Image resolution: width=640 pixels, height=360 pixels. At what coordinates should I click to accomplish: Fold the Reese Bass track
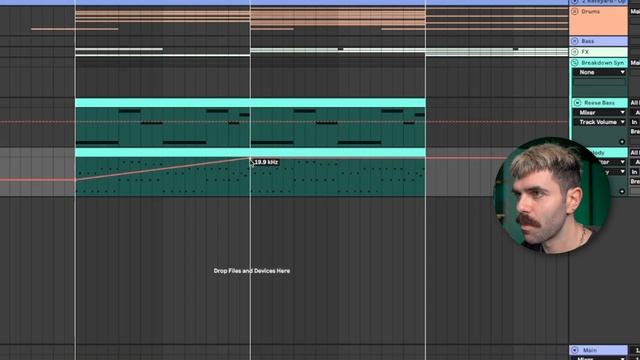coord(577,103)
